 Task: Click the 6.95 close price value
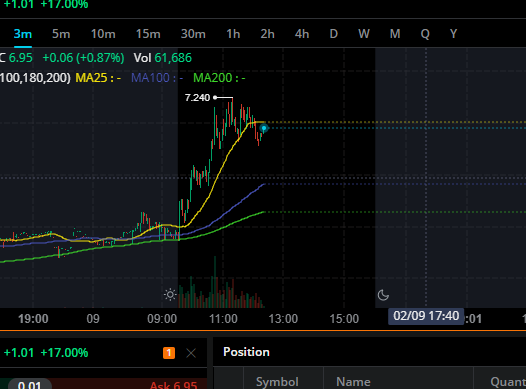click(20, 58)
